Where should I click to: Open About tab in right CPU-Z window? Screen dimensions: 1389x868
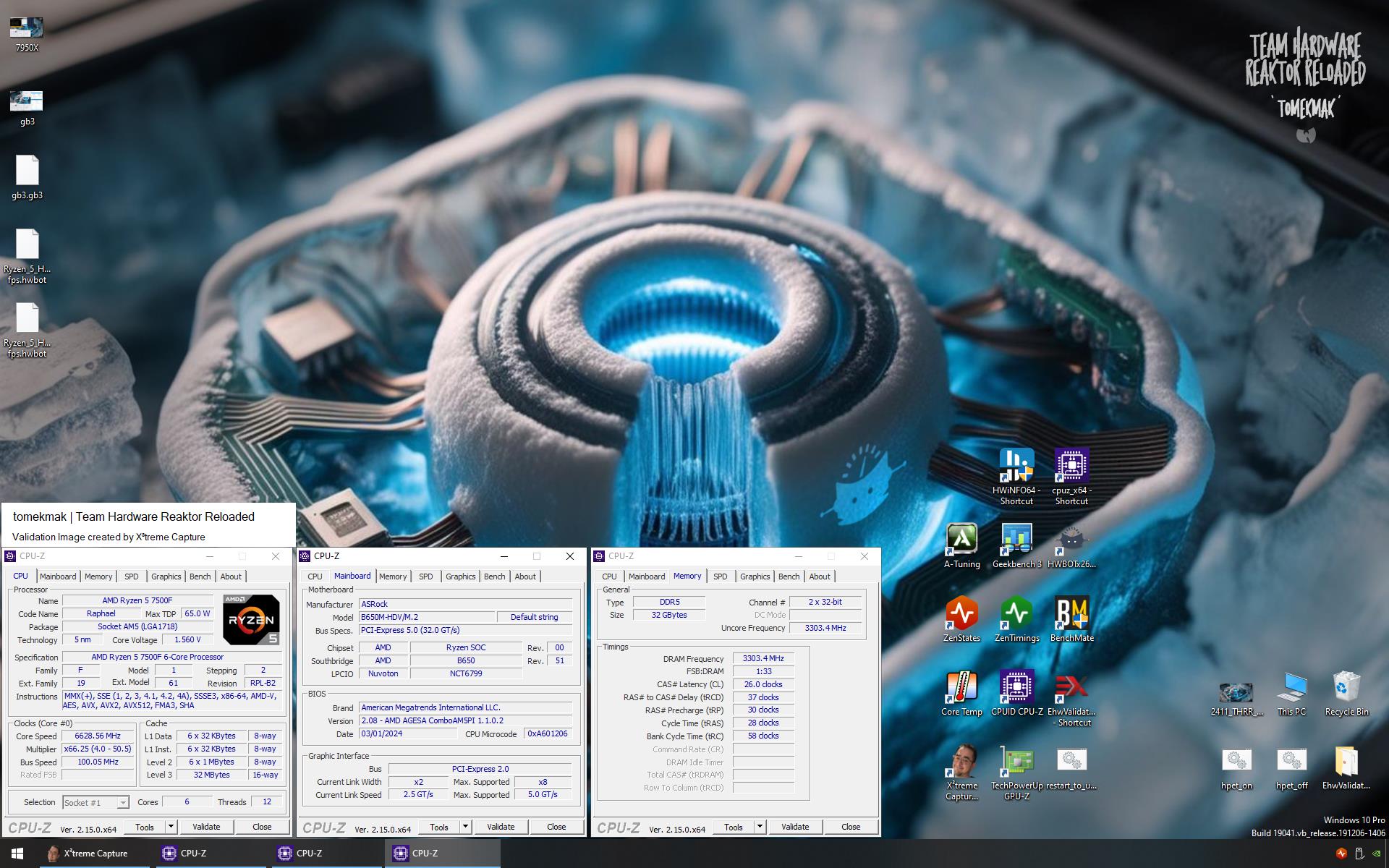820,576
